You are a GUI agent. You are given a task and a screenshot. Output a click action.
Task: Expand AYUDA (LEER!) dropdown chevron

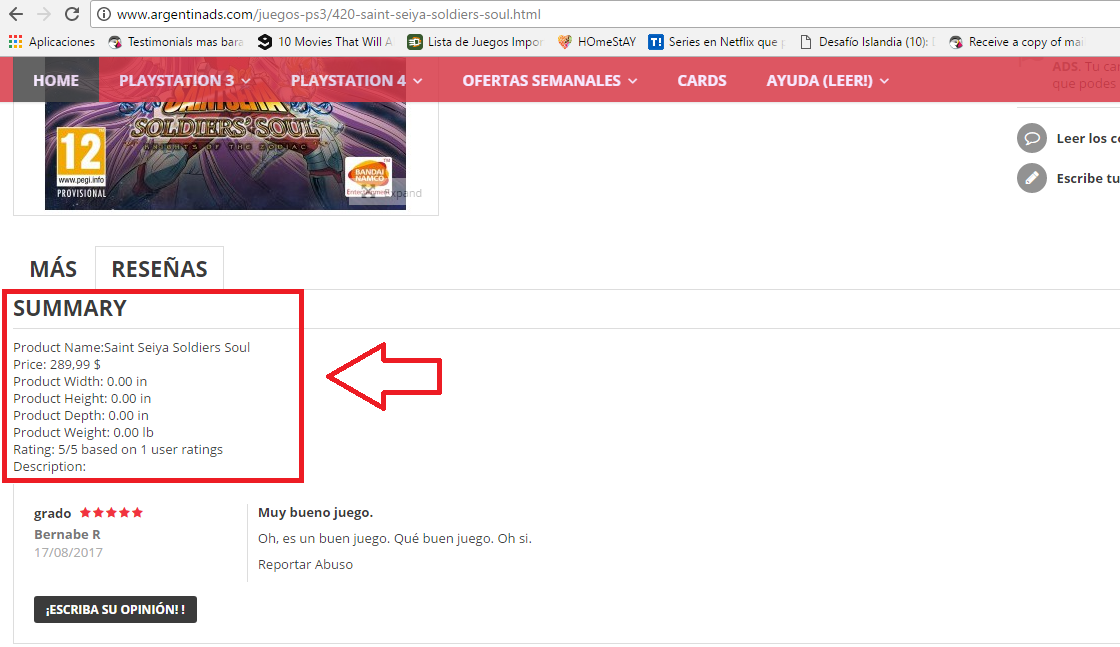[x=884, y=81]
